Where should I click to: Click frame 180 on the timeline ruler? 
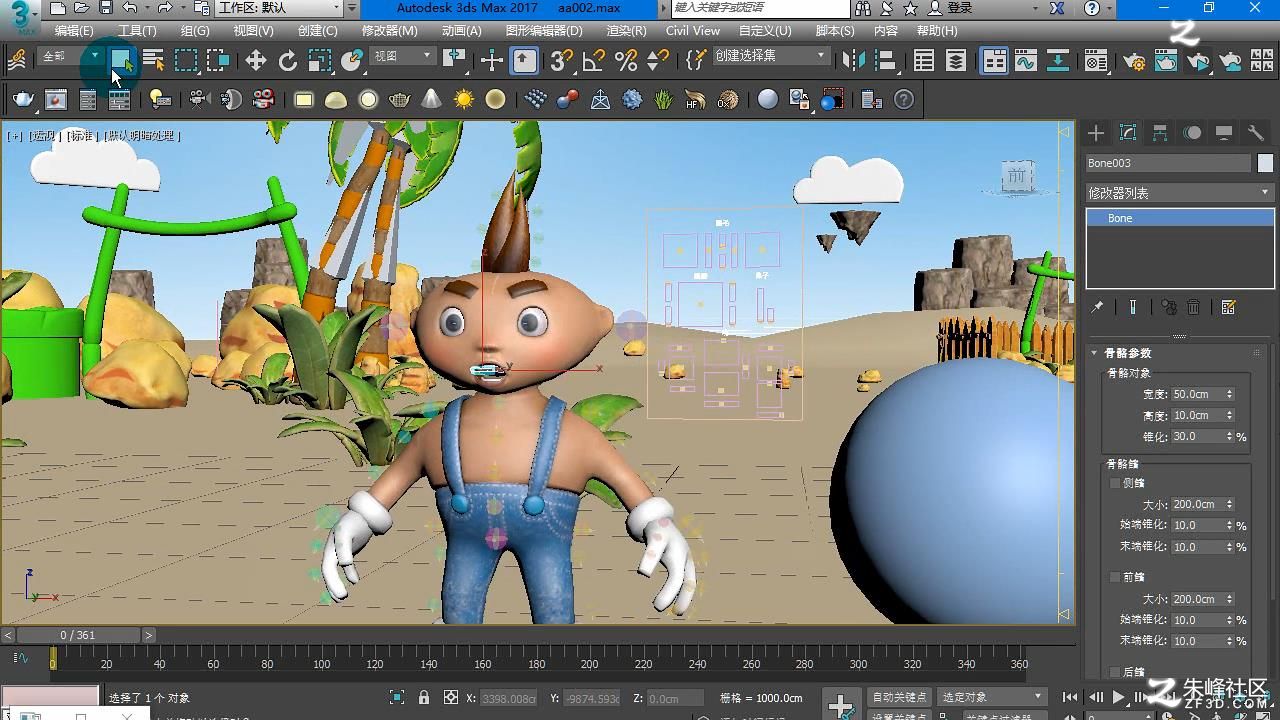click(536, 664)
